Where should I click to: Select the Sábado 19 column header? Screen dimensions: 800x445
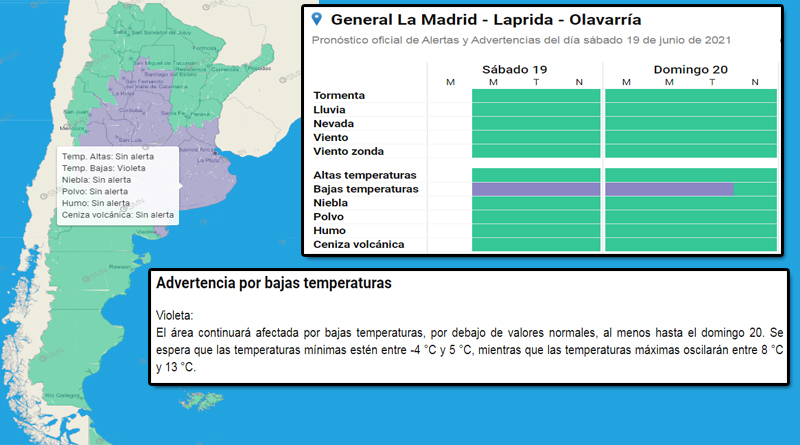tap(514, 69)
